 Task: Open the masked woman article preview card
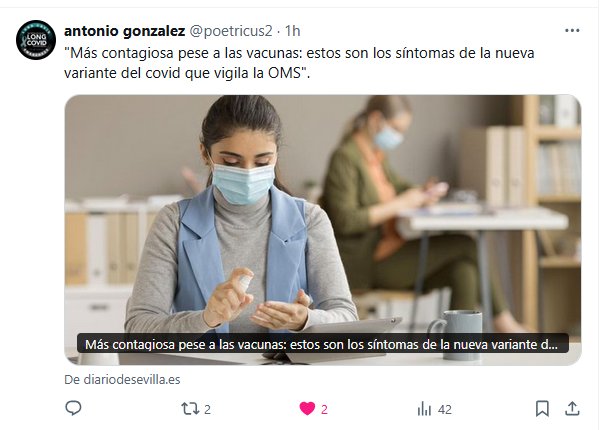323,230
